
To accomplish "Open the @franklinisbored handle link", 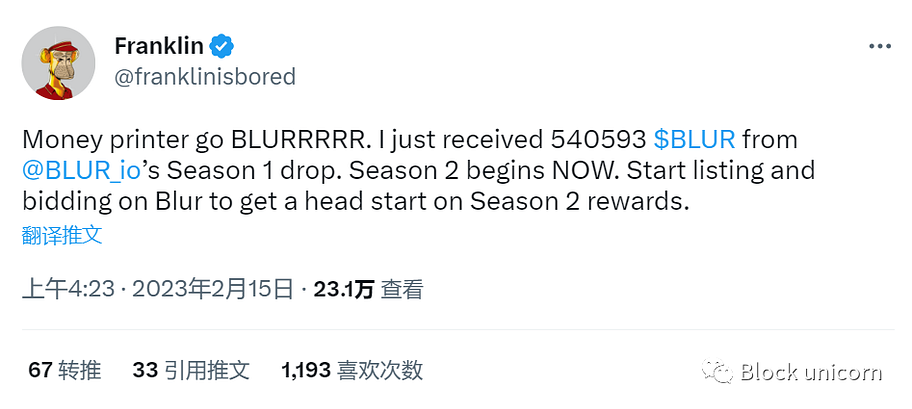I will 205,77.
